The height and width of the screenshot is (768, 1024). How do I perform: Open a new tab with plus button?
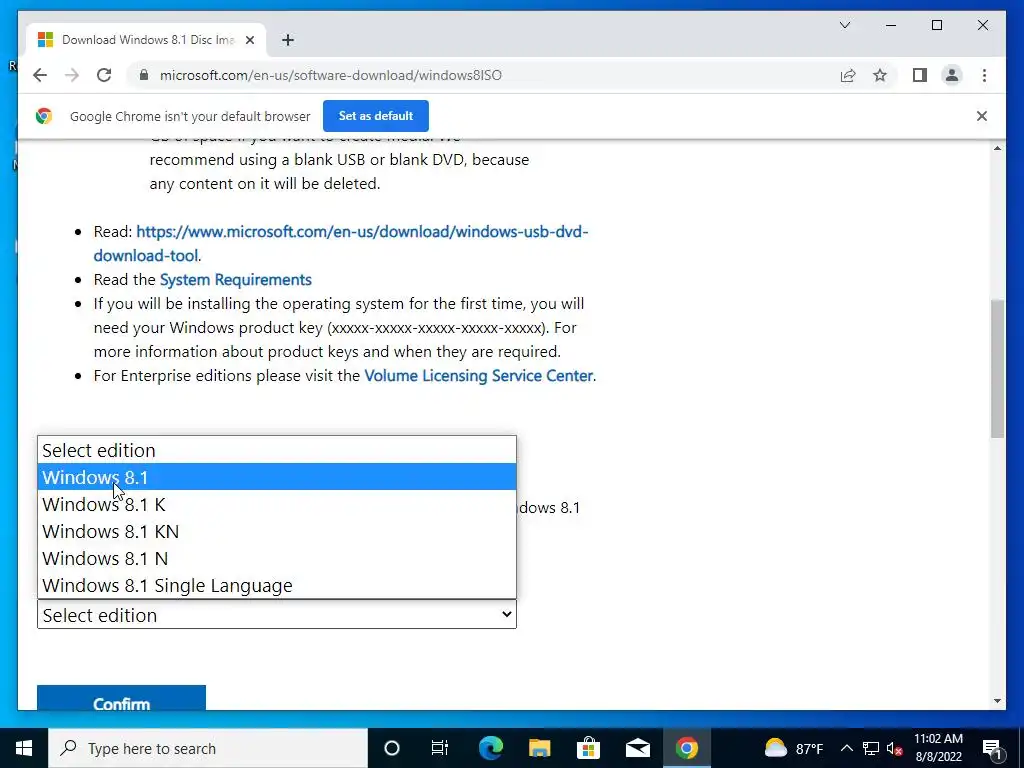click(x=287, y=40)
